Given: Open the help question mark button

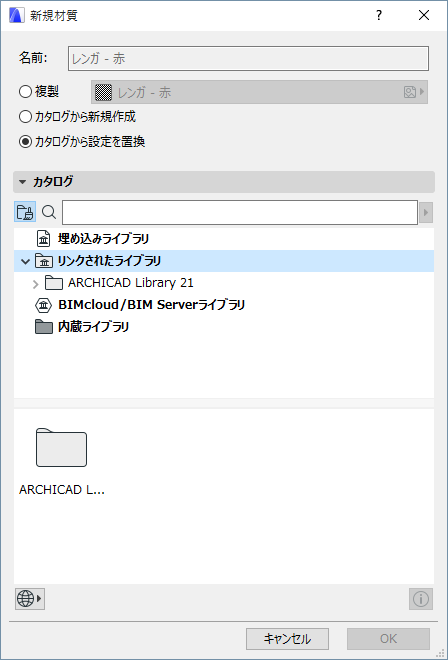Looking at the screenshot, I should tap(379, 16).
